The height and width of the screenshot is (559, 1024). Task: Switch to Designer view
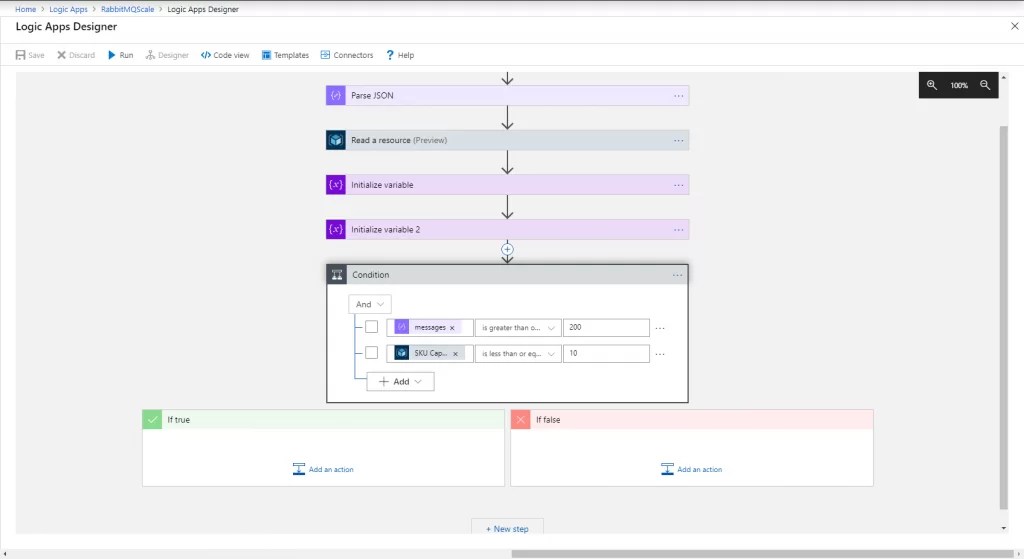click(x=167, y=55)
